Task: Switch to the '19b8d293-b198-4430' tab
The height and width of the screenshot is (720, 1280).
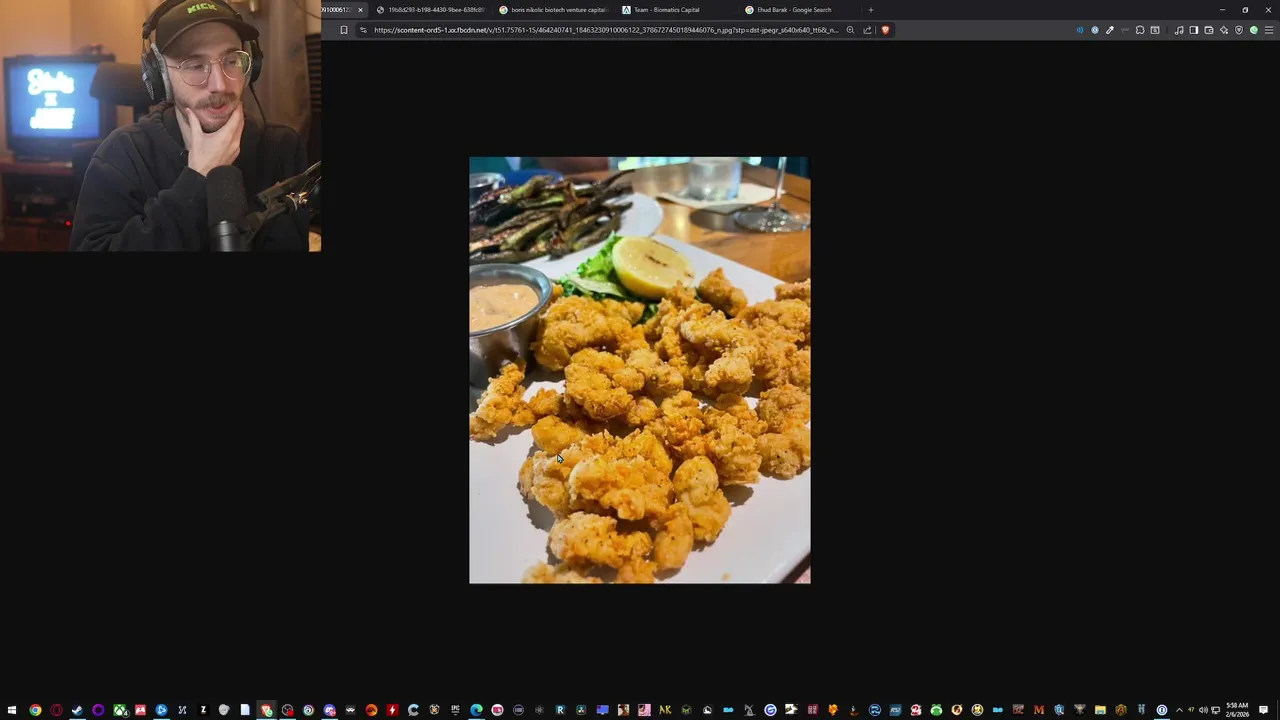Action: coord(430,10)
